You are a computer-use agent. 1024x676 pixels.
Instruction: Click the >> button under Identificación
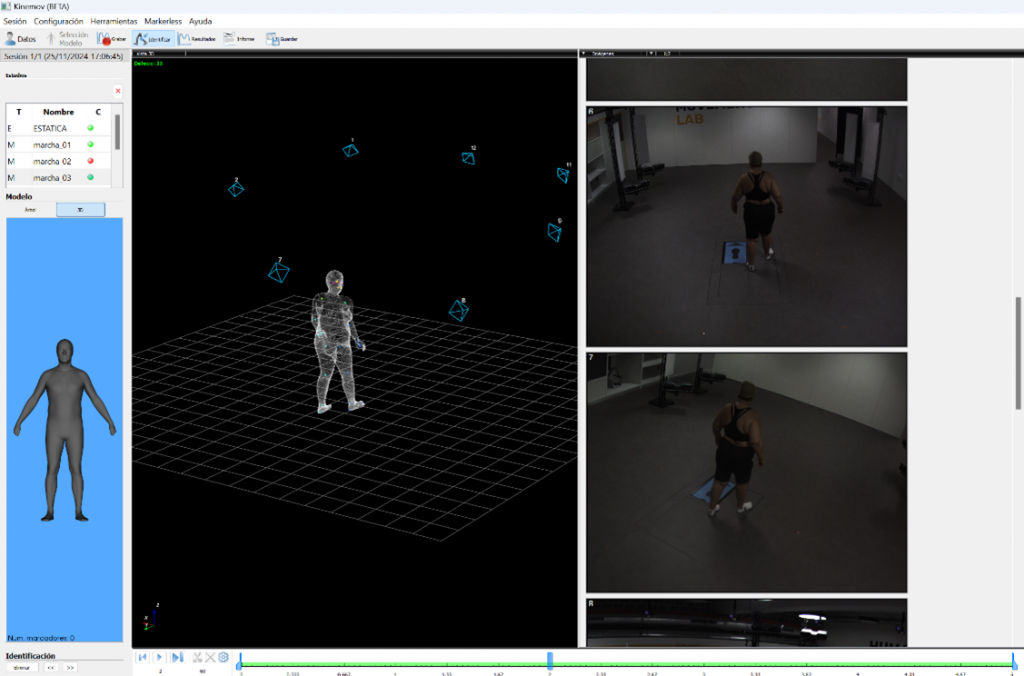(x=70, y=667)
